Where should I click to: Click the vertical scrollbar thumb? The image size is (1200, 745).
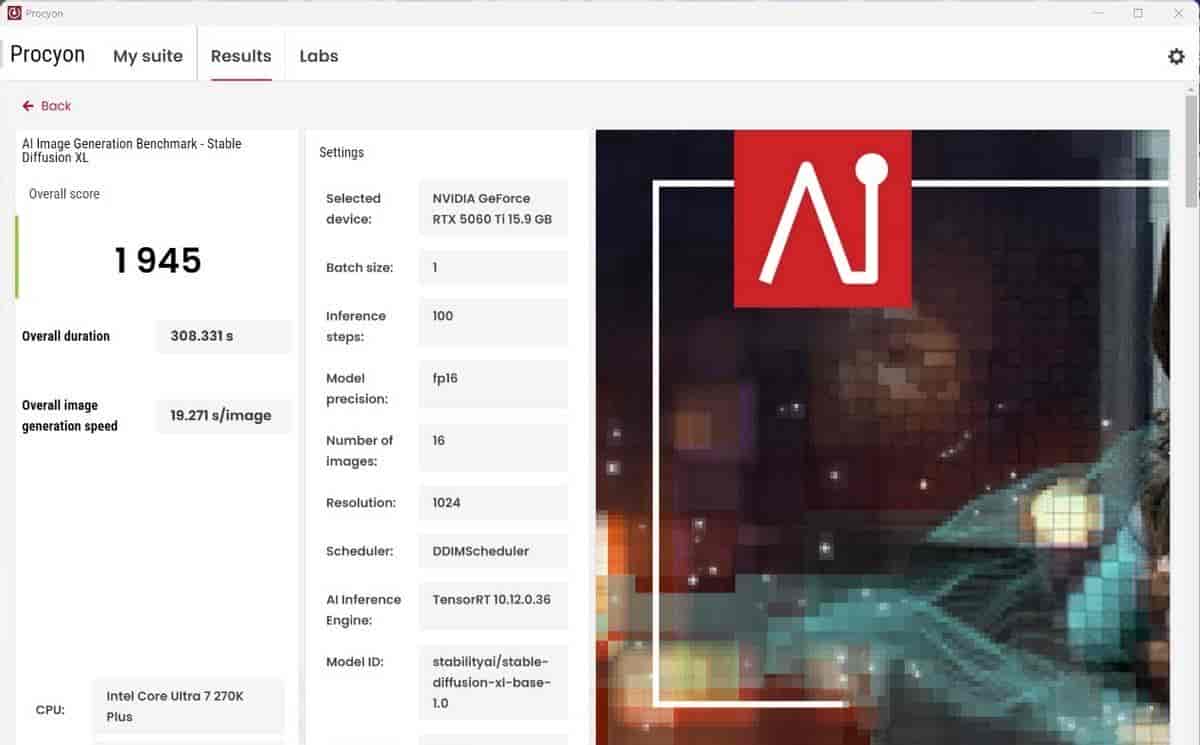(x=1191, y=150)
